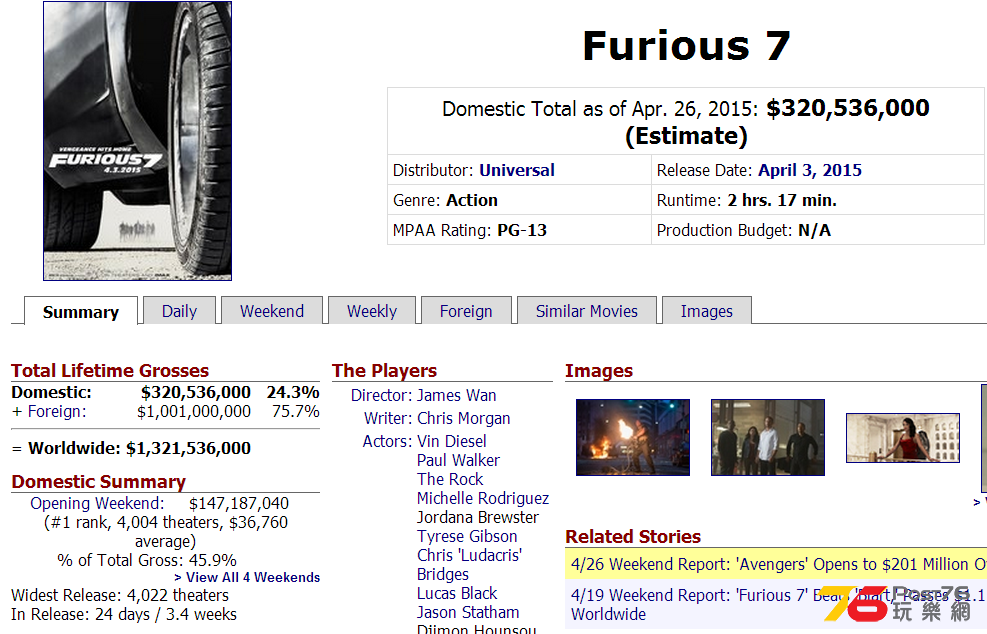Expand View All 4 Weekends link
This screenshot has height=634, width=987.
coord(247,577)
